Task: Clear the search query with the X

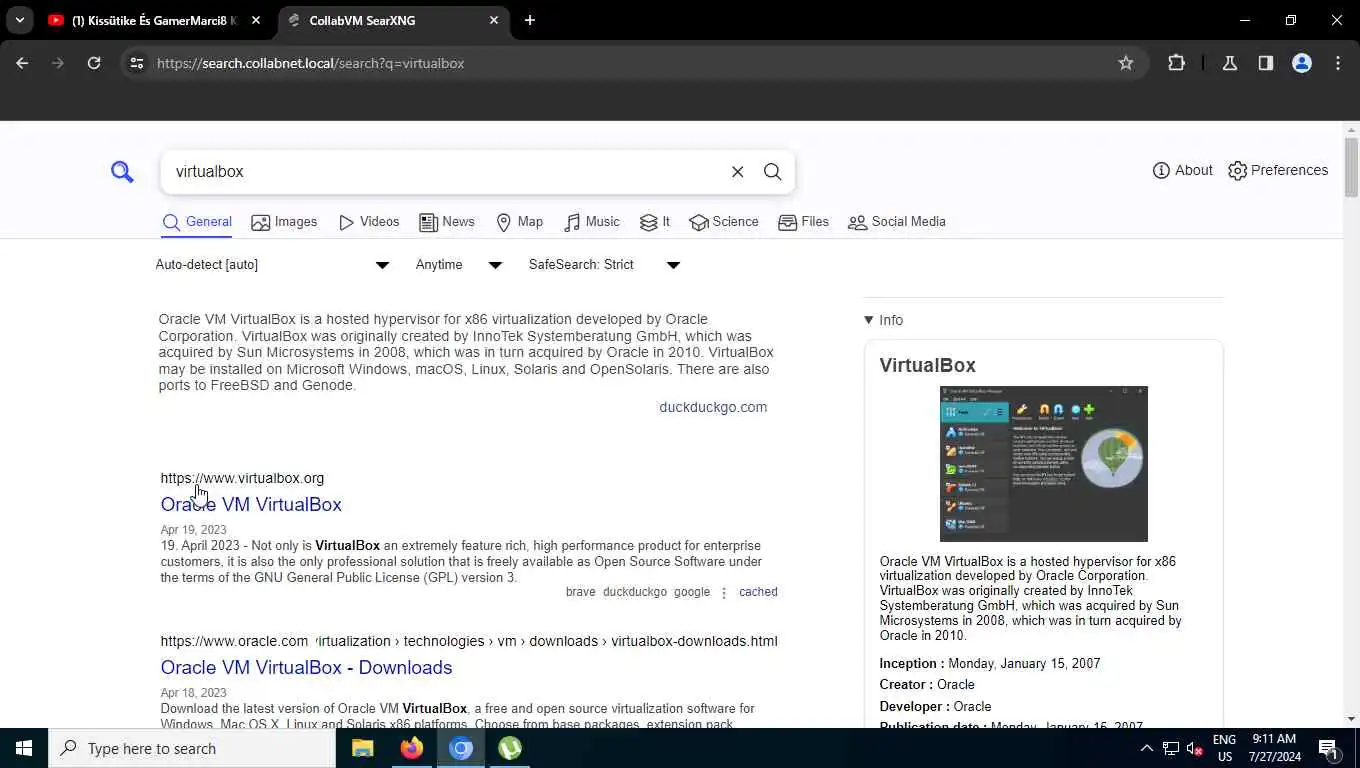Action: (x=737, y=172)
